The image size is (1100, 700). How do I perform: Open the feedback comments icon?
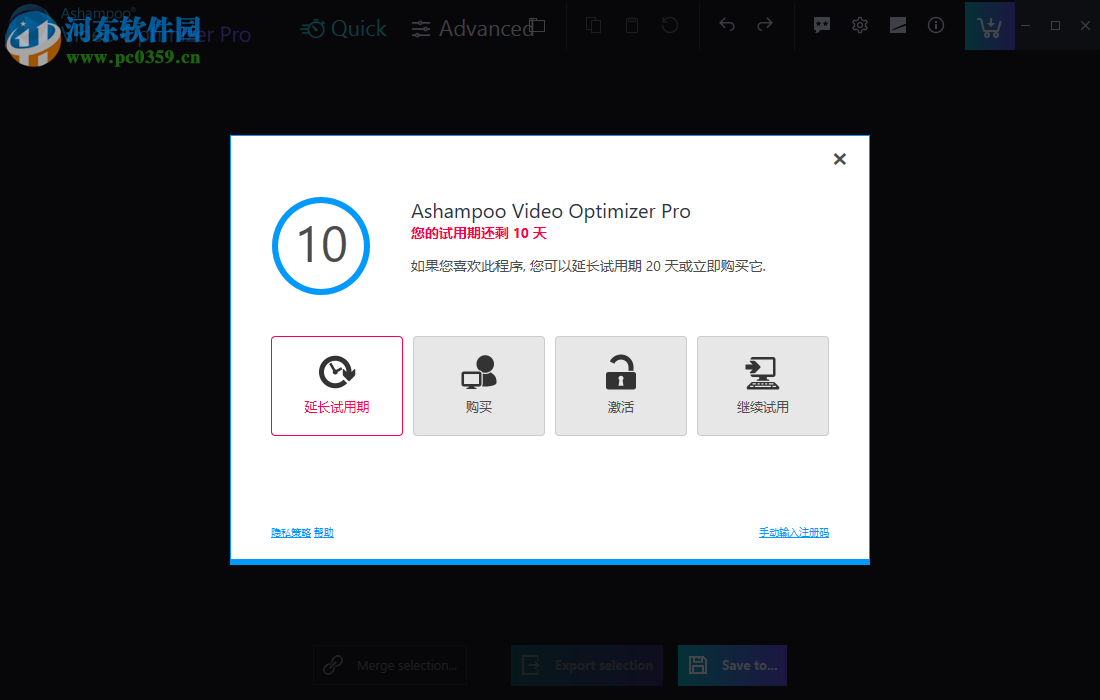(x=822, y=25)
